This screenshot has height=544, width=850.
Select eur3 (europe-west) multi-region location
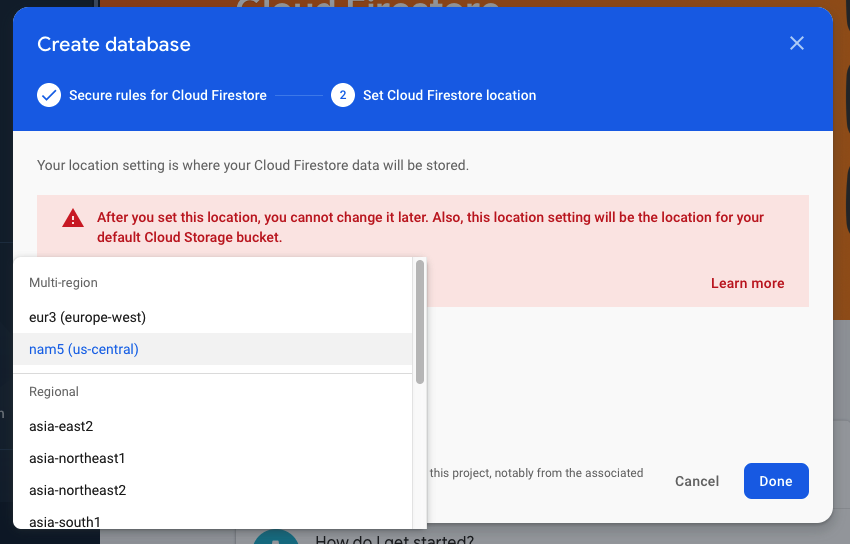(x=88, y=317)
